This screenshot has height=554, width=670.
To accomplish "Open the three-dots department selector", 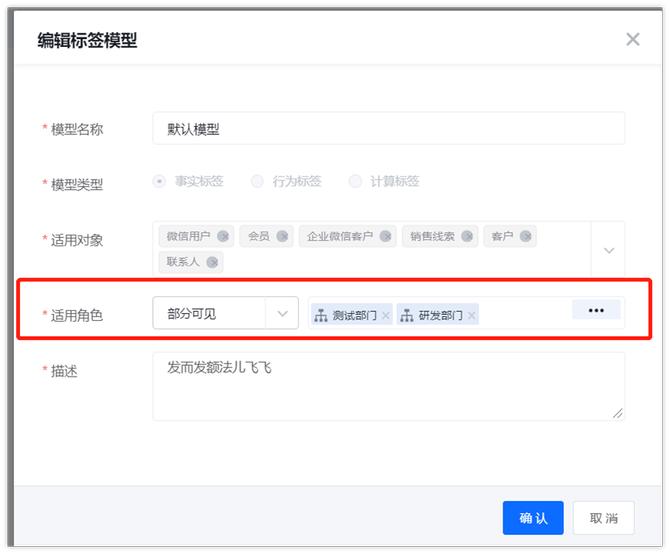I will (x=596, y=310).
